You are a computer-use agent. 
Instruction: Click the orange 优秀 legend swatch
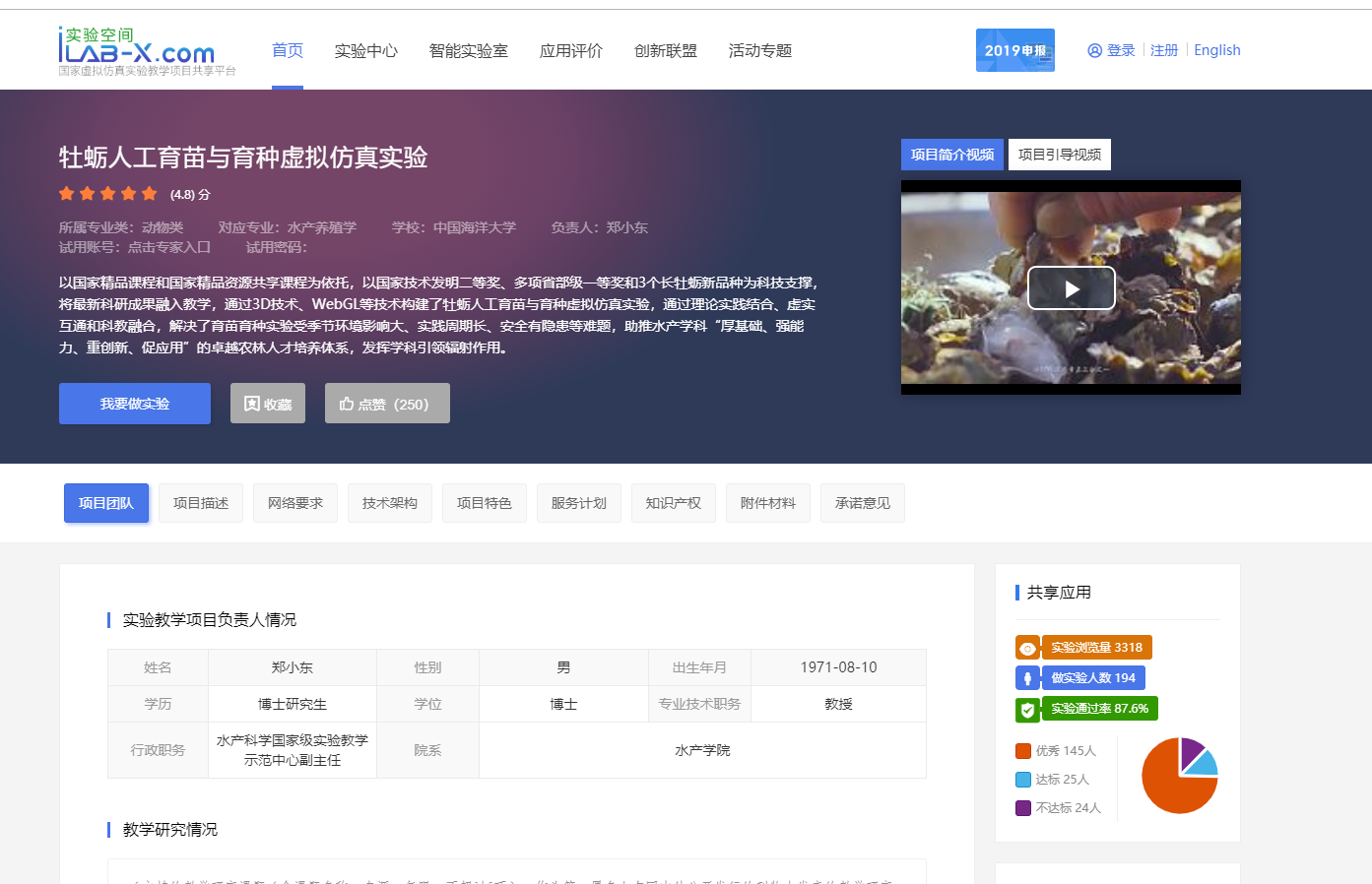[1023, 751]
